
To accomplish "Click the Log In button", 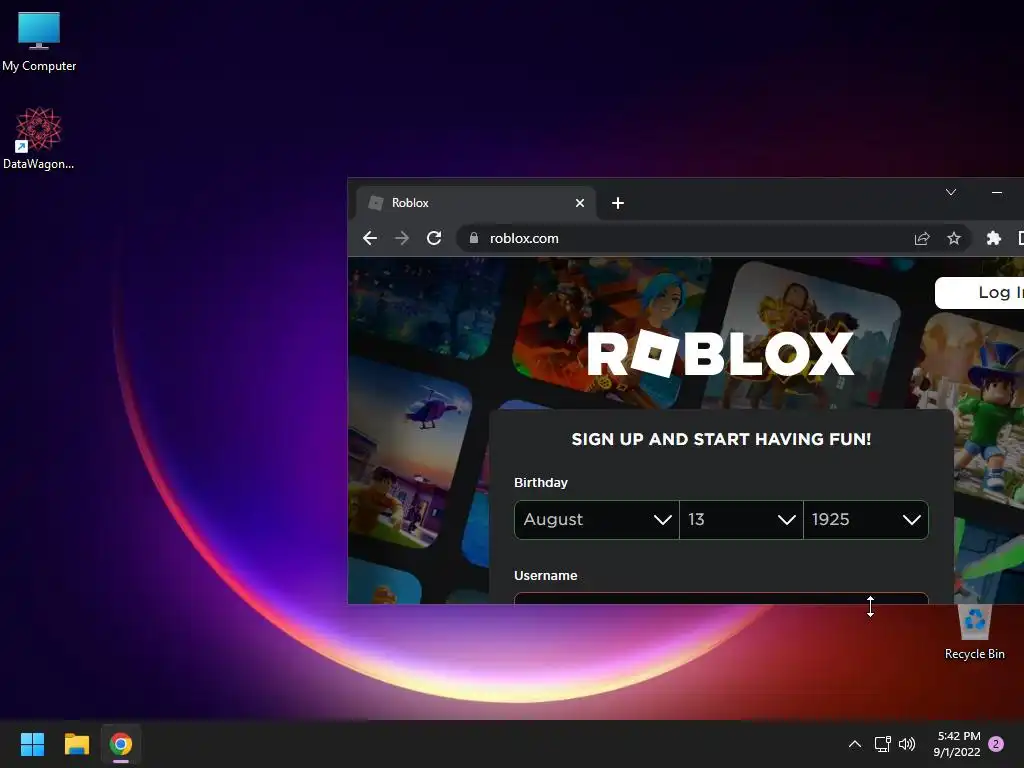I will 980,293.
